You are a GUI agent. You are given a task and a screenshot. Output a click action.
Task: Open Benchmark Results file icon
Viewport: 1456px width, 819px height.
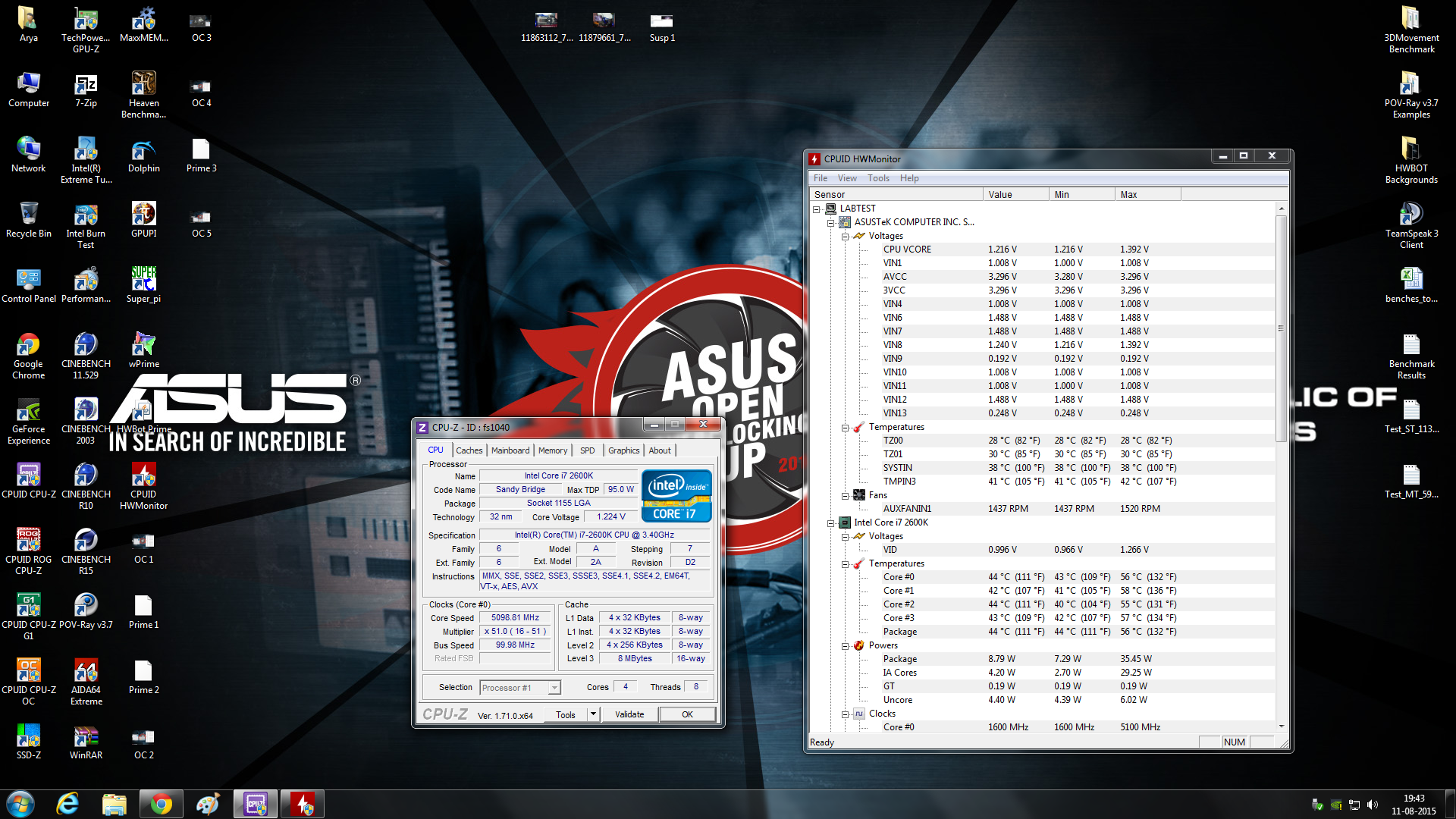(x=1411, y=355)
